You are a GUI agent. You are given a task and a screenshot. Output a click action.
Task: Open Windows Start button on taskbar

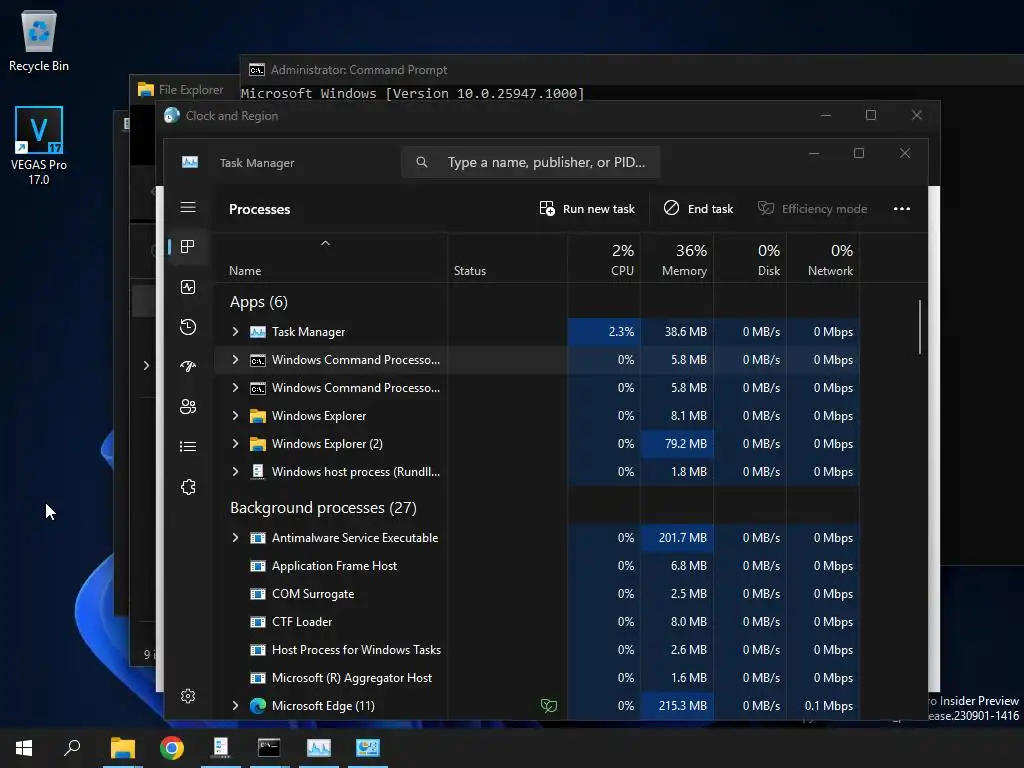[24, 748]
